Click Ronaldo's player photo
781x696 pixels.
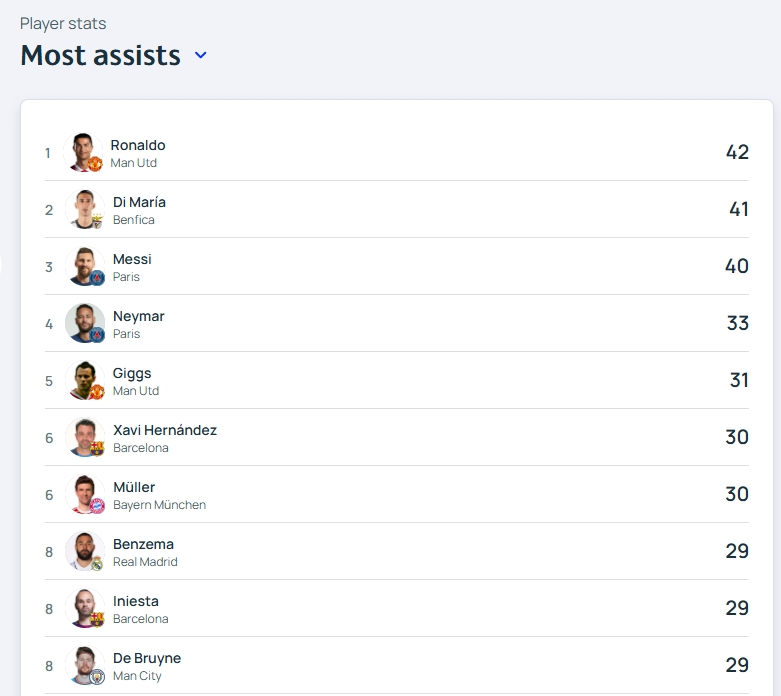[x=83, y=152]
